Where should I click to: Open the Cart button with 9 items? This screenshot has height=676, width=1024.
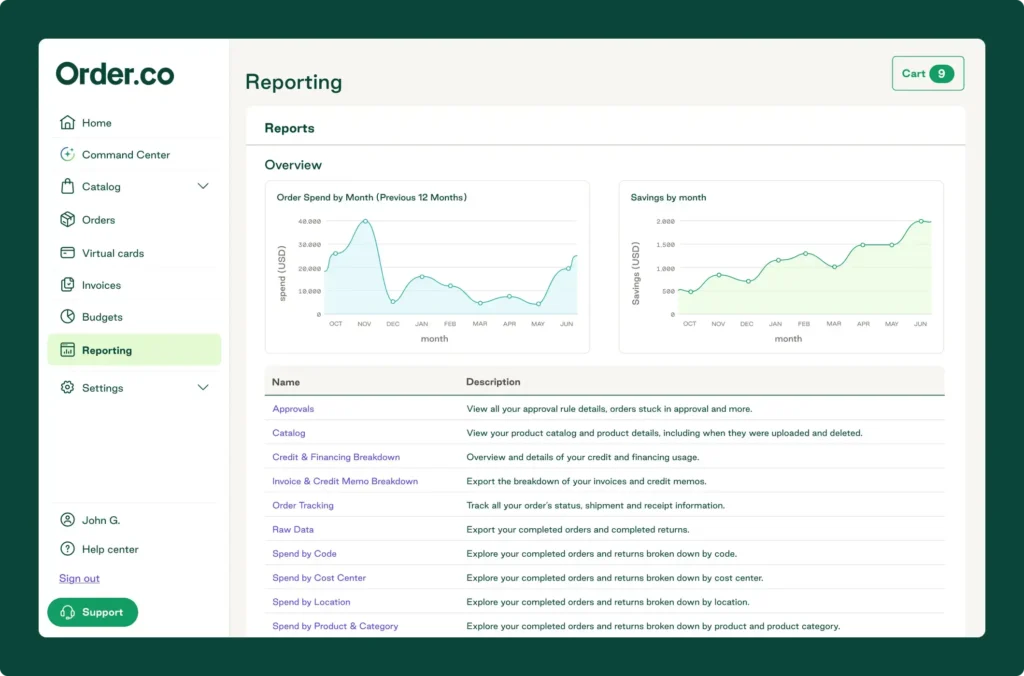click(x=927, y=74)
